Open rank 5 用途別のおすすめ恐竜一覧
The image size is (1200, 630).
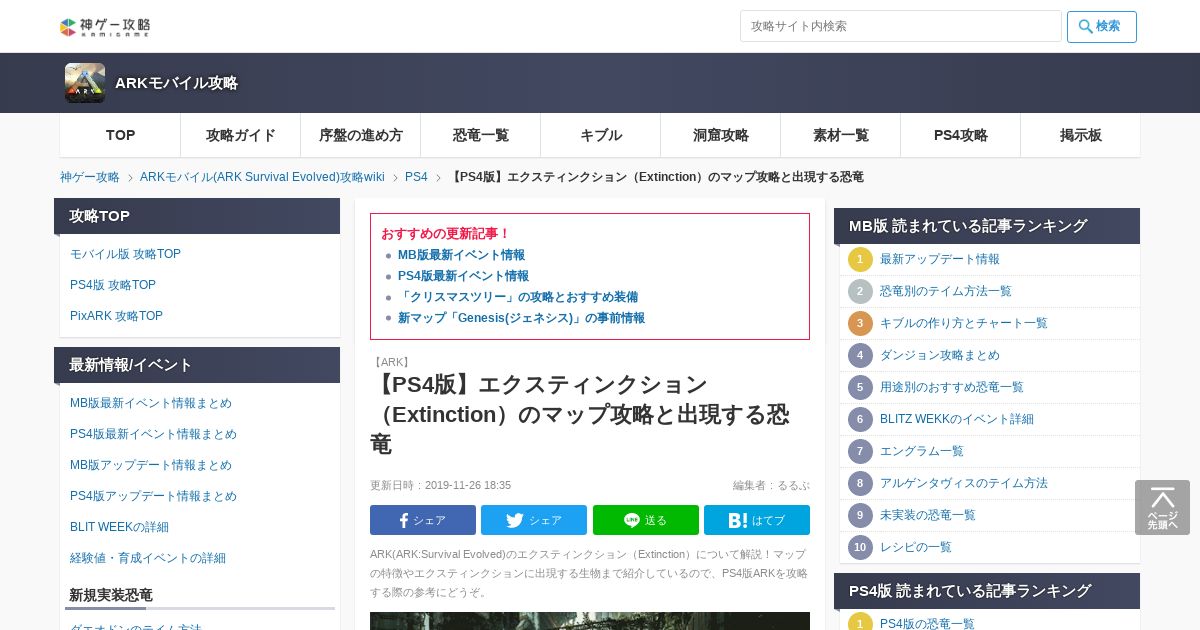[952, 387]
